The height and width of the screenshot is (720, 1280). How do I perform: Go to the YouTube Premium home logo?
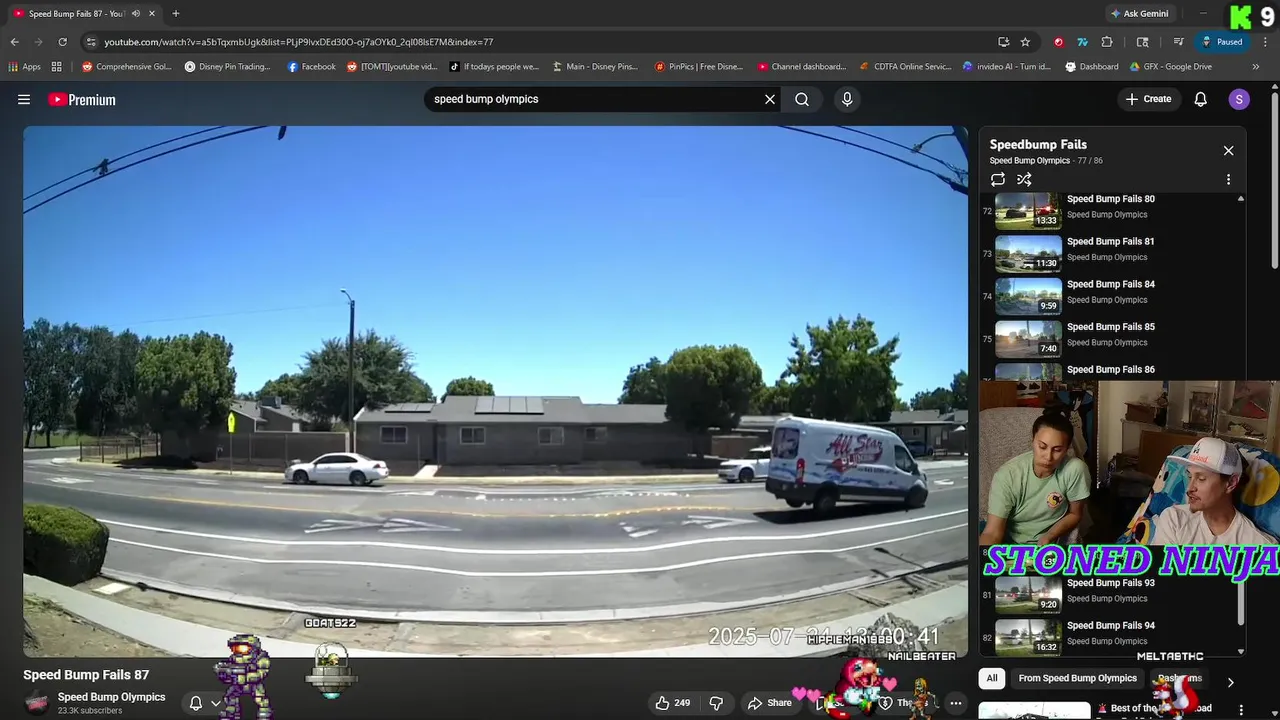(x=82, y=99)
